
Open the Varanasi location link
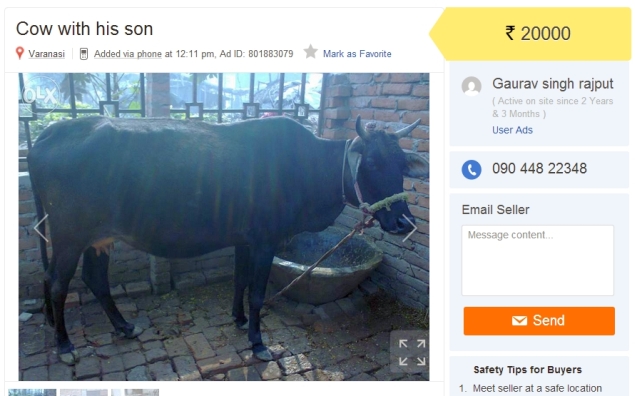click(47, 54)
